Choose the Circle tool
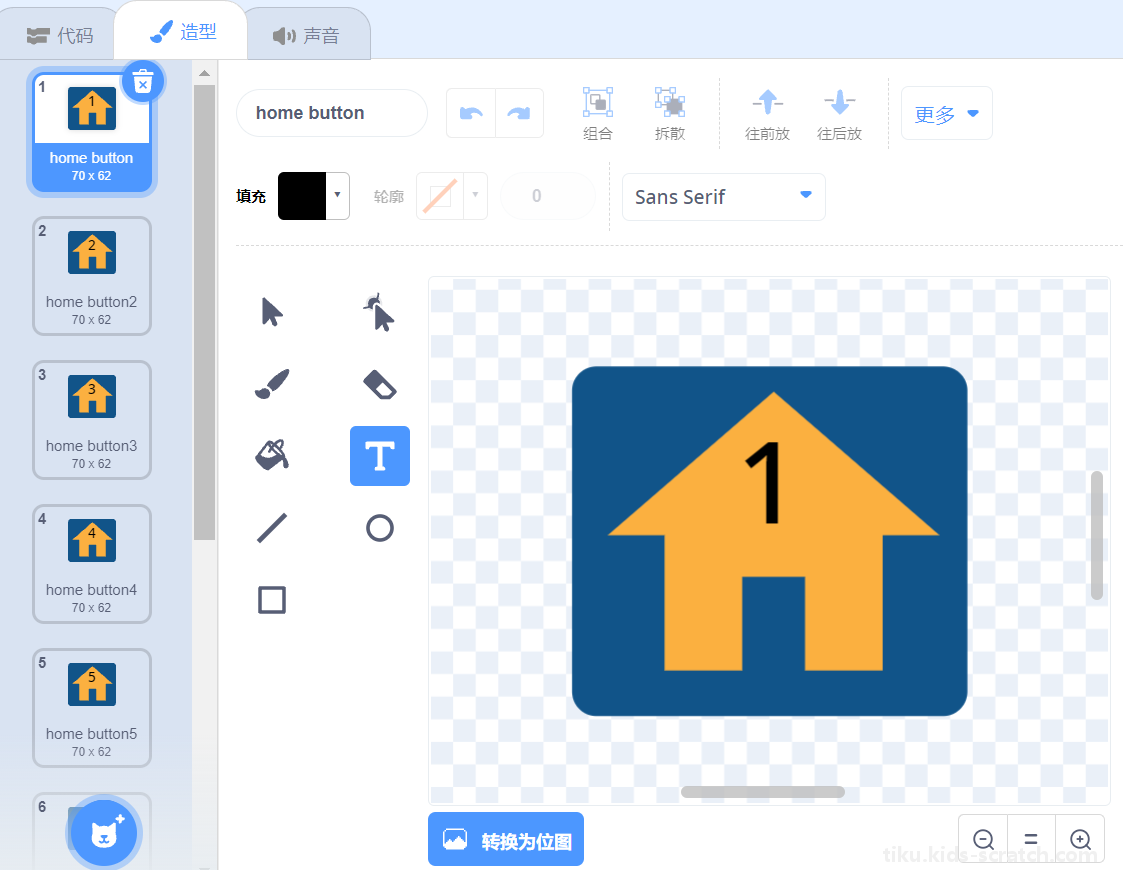This screenshot has width=1123, height=870. click(x=380, y=528)
